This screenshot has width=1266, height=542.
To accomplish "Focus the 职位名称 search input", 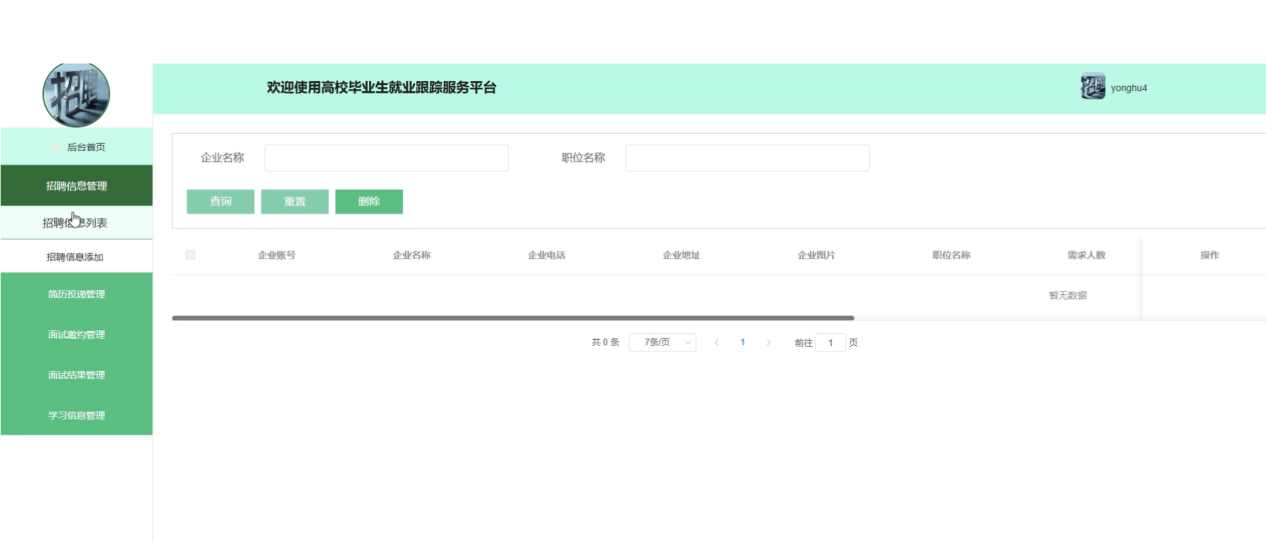I will [x=747, y=158].
